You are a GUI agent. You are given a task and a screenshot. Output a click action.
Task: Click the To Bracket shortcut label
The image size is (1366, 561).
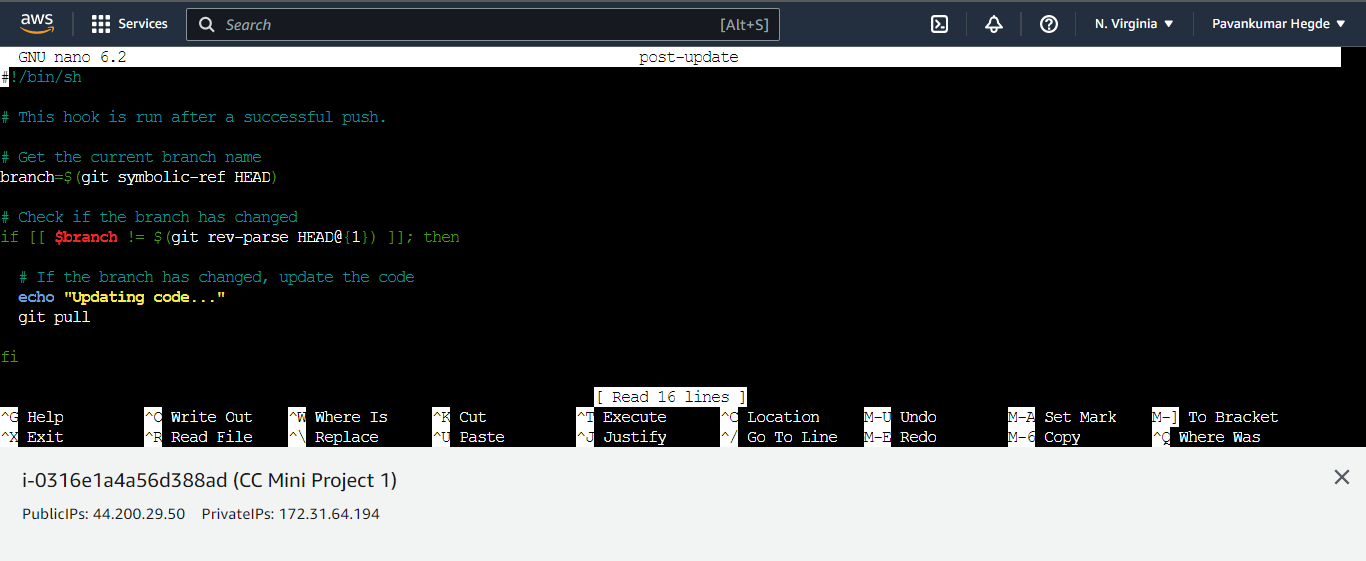(1233, 417)
